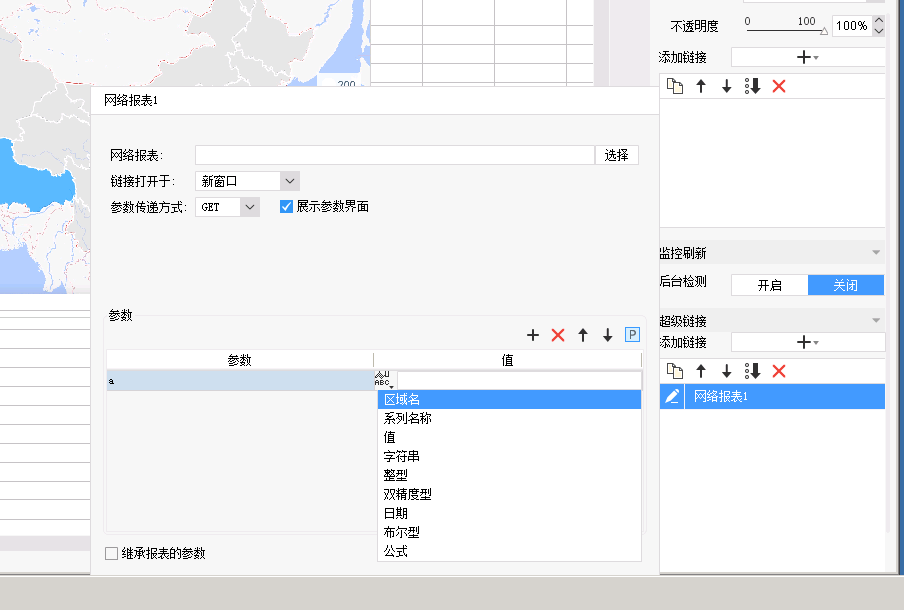This screenshot has height=610, width=904.
Task: Open upper 添加链接 plus dropdown
Action: [x=808, y=57]
